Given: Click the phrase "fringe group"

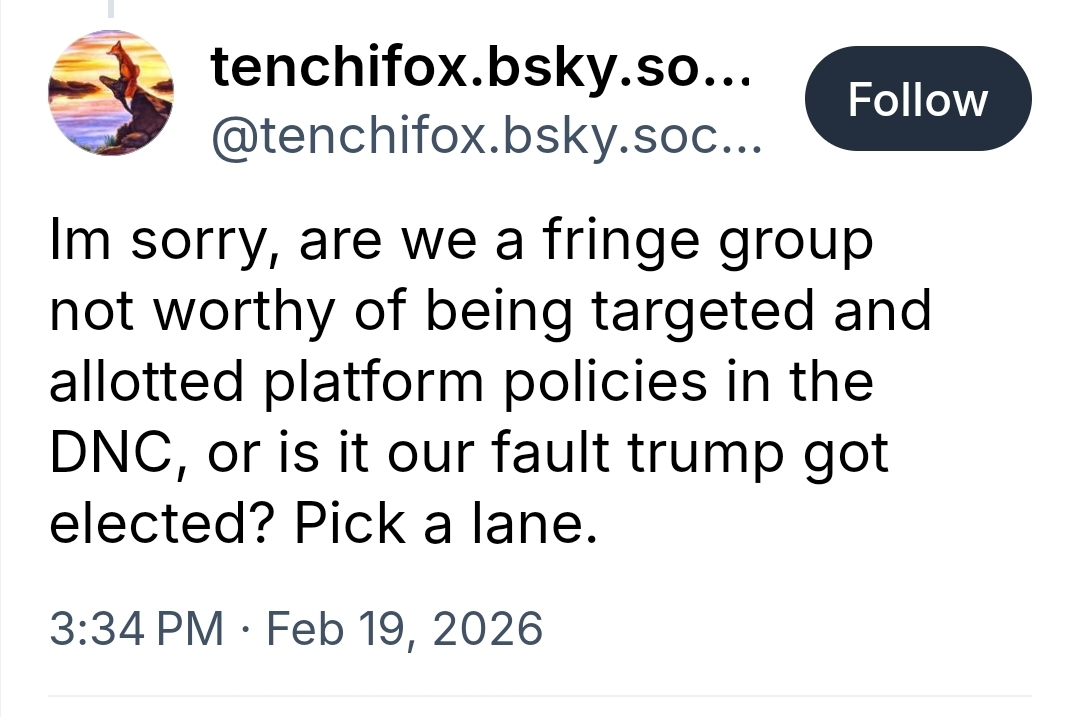Looking at the screenshot, I should [x=714, y=243].
